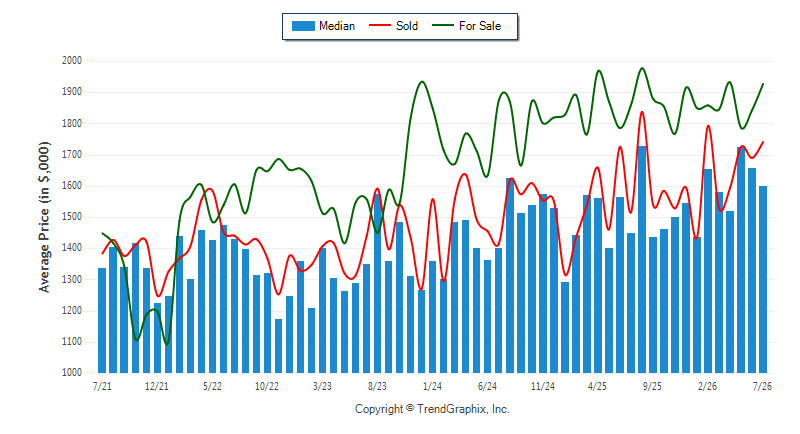Click the red Sold legend line icon

[x=380, y=25]
